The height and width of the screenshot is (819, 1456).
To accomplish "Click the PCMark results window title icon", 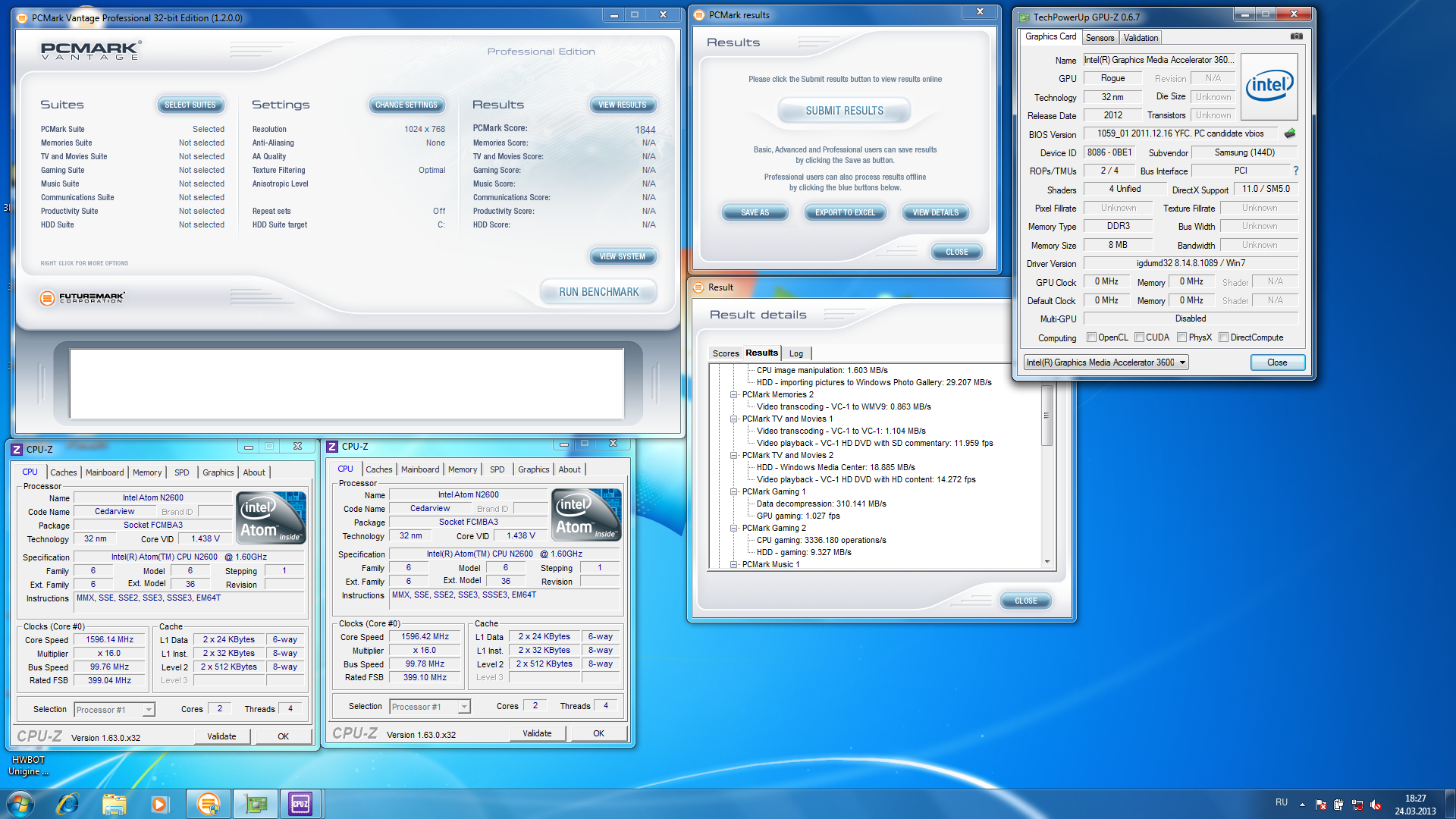I will [700, 15].
